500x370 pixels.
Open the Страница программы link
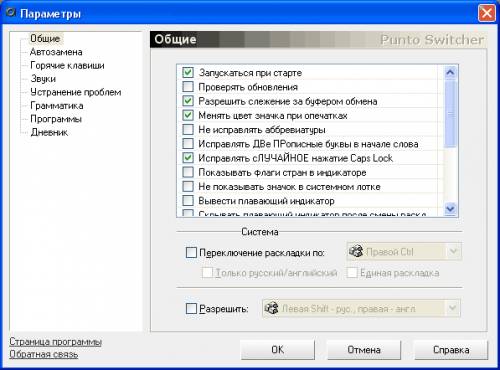click(x=55, y=342)
